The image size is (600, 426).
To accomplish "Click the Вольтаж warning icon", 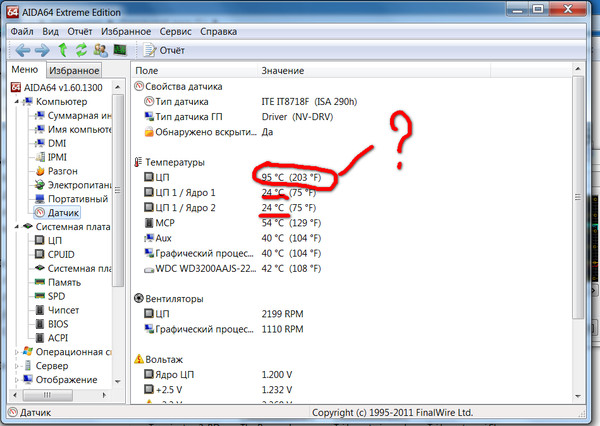I will pos(139,359).
